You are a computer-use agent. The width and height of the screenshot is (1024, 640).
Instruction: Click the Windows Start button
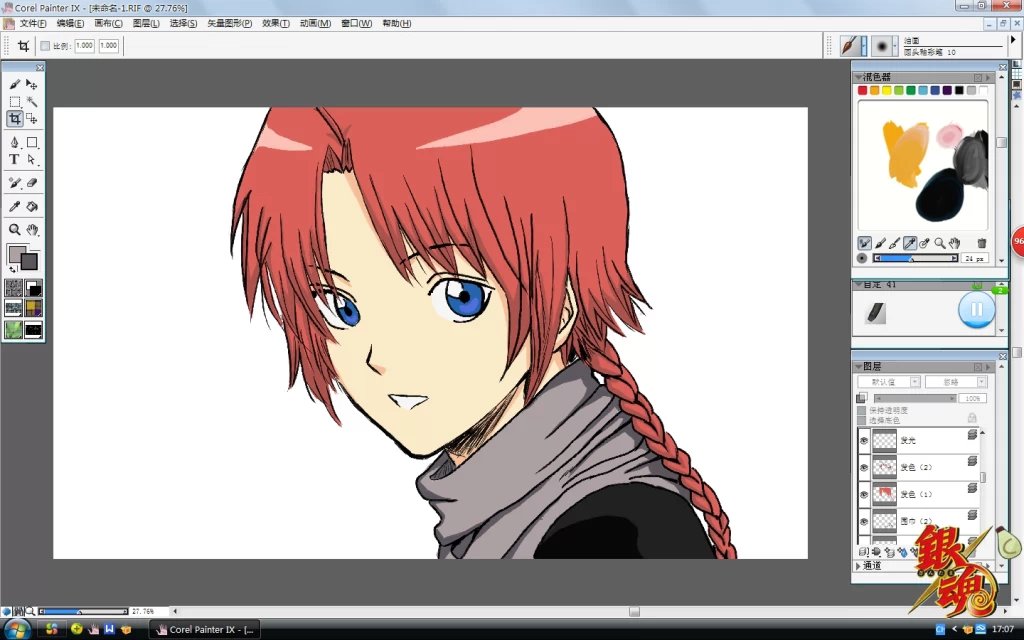16,630
